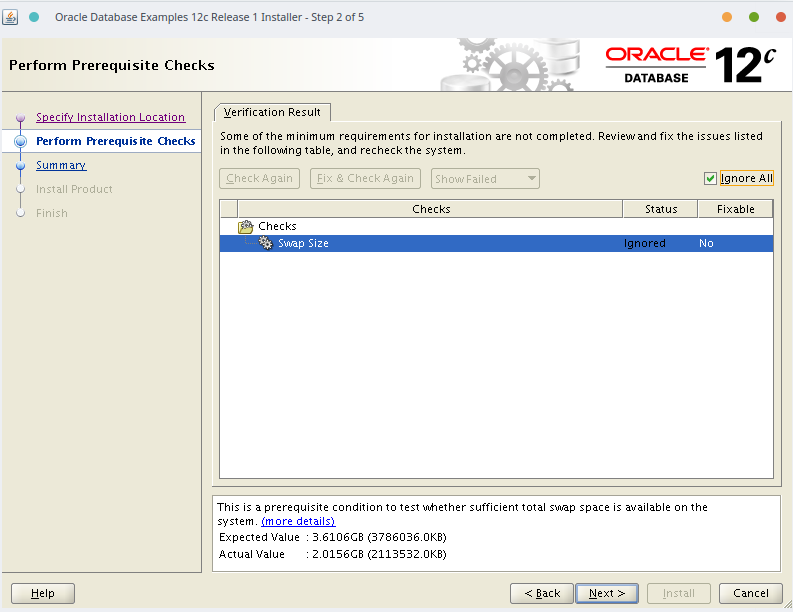Screen dimensions: 793x612
Task: Click the Perform Prerequisite Checks step bullet
Action: (20, 141)
